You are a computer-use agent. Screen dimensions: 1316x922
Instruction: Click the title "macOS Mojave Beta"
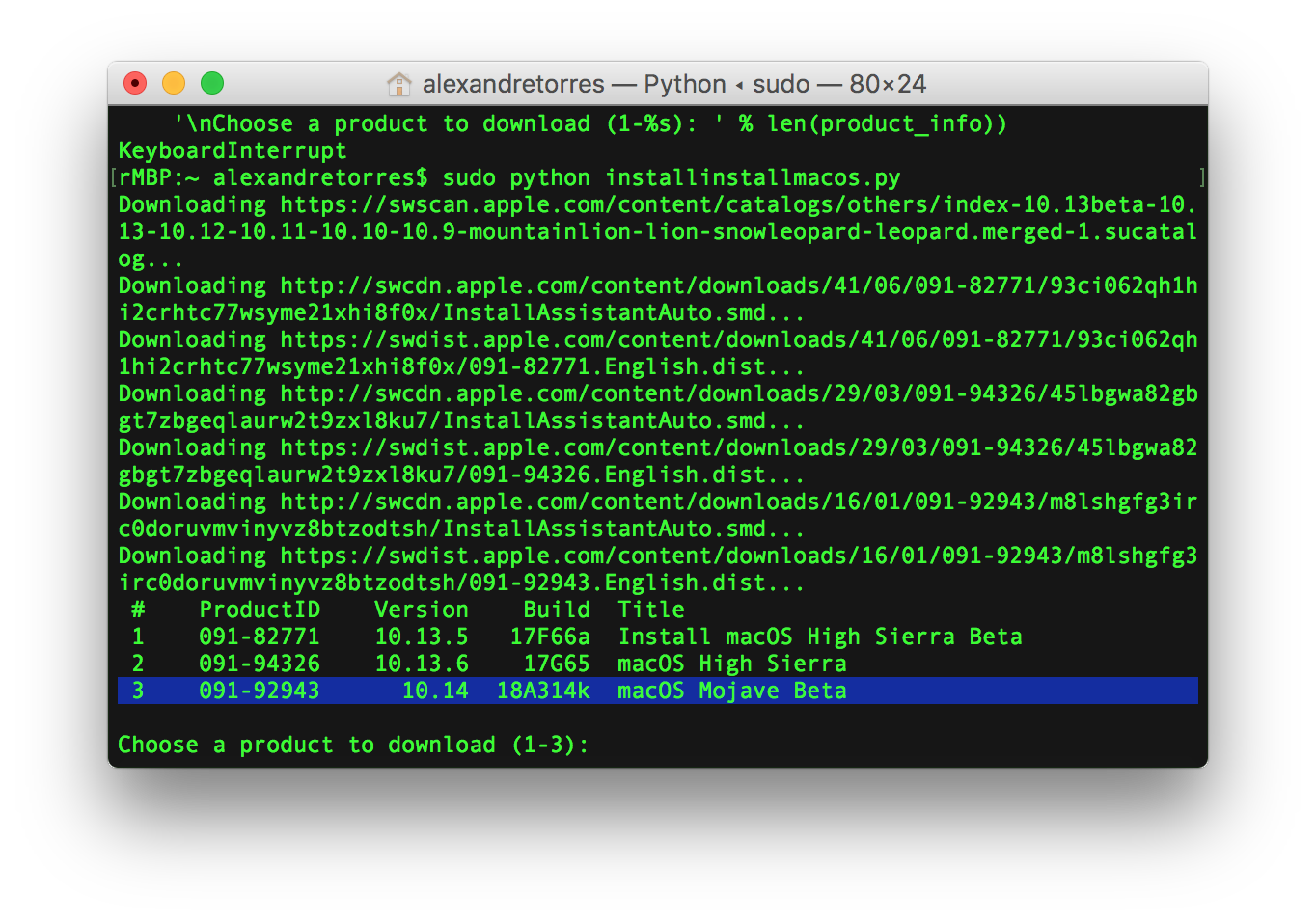tap(732, 691)
